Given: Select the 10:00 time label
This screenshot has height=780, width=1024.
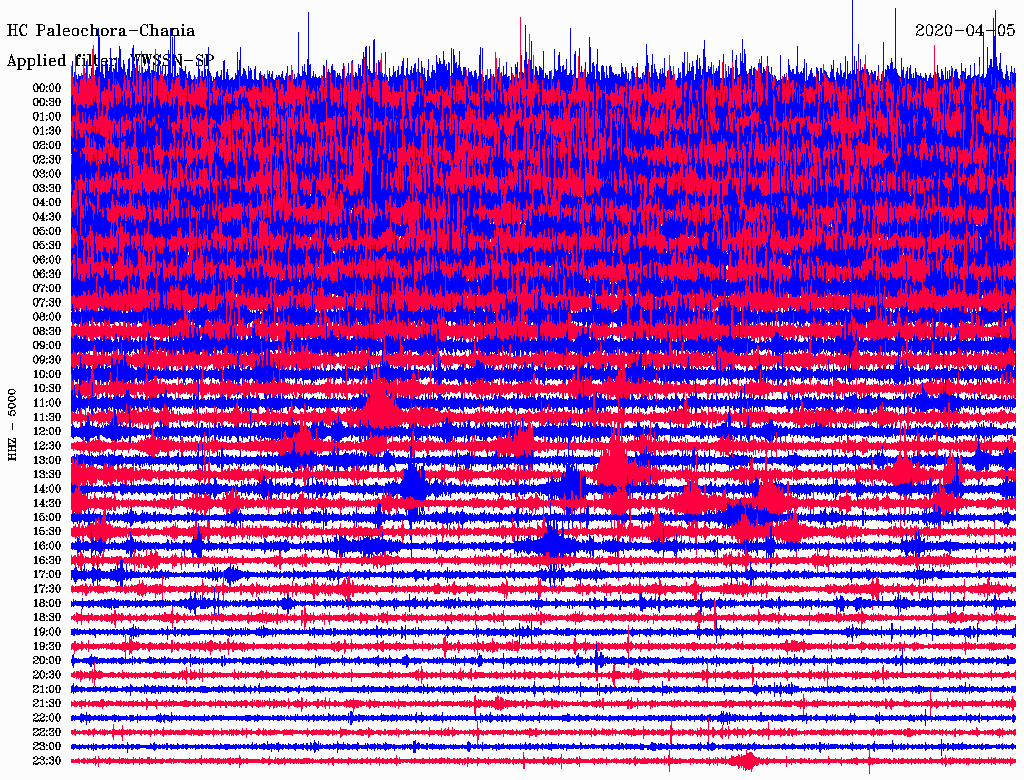Looking at the screenshot, I should (x=47, y=374).
